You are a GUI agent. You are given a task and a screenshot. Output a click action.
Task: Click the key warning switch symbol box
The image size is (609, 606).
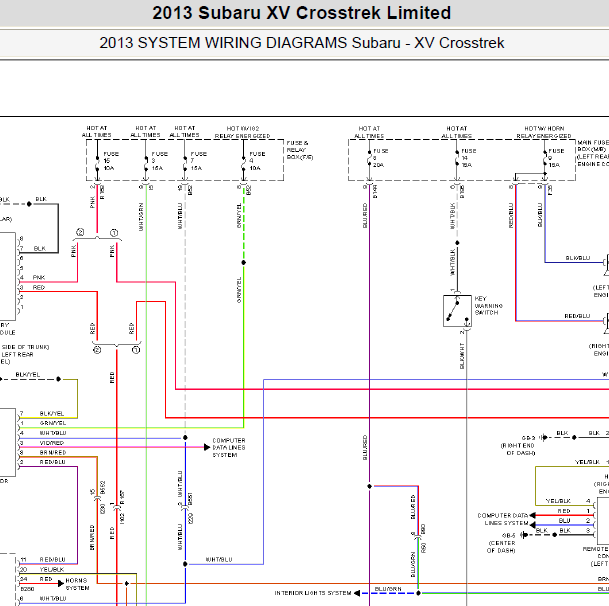(x=457, y=311)
